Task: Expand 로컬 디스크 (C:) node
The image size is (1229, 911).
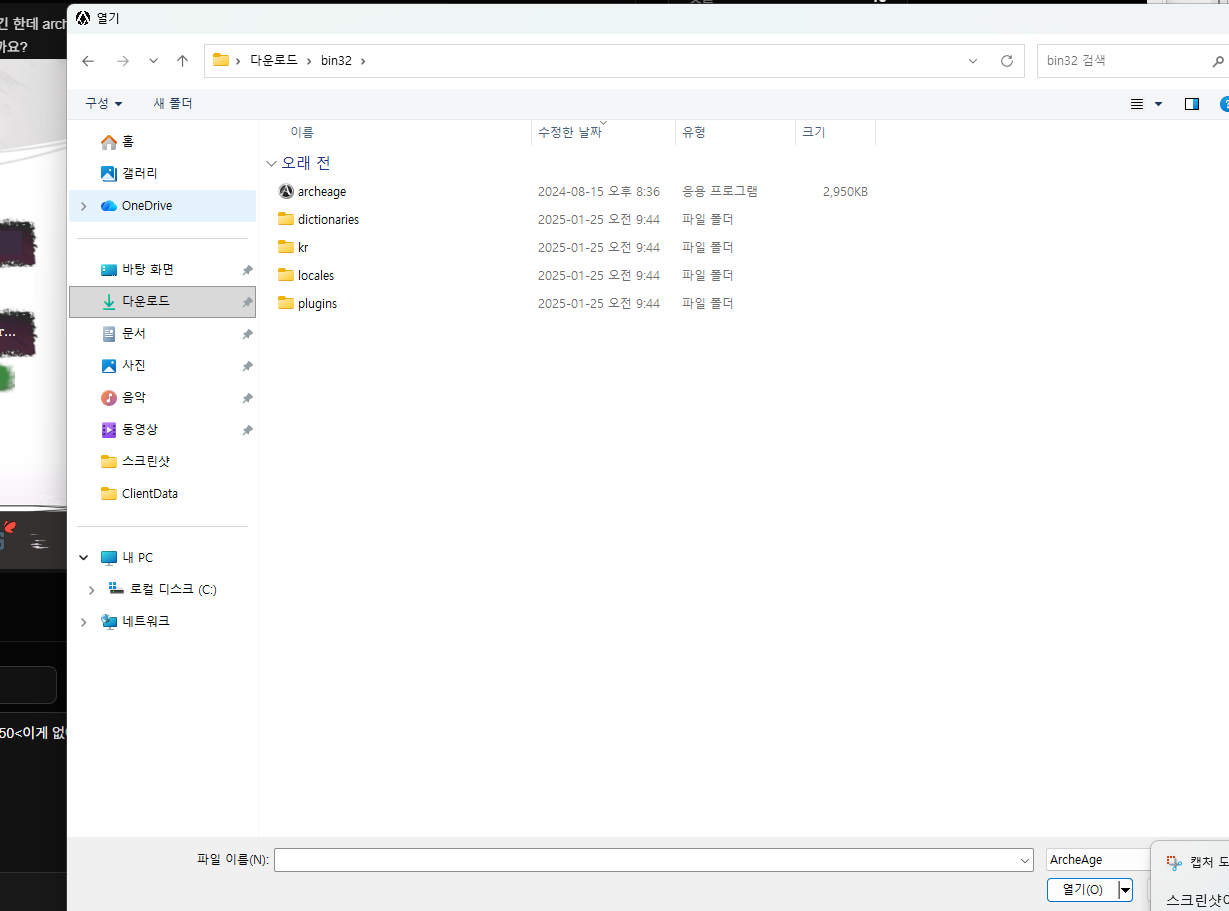Action: pos(91,590)
